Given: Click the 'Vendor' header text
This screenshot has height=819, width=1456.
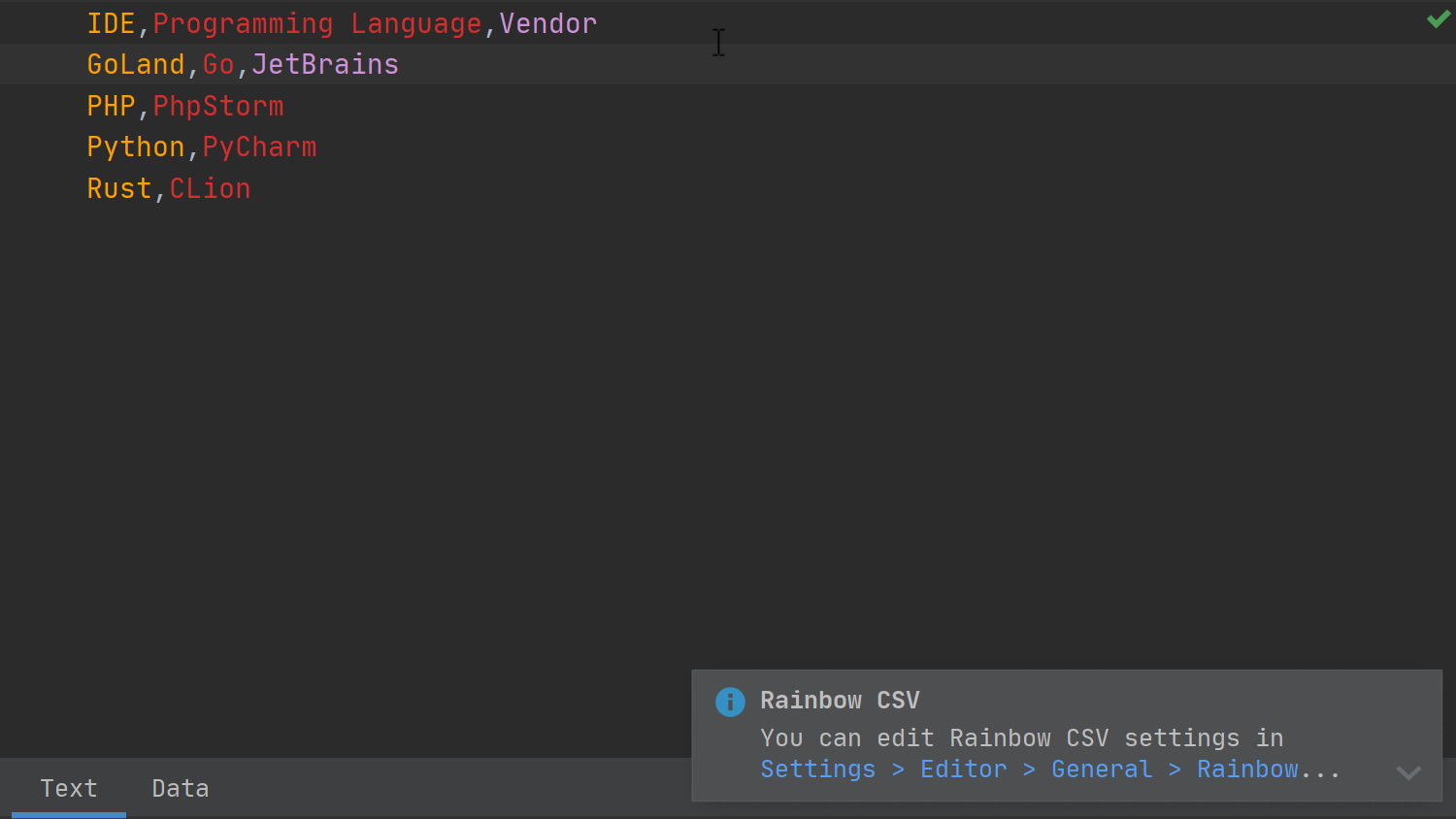Looking at the screenshot, I should pyautogui.click(x=547, y=24).
